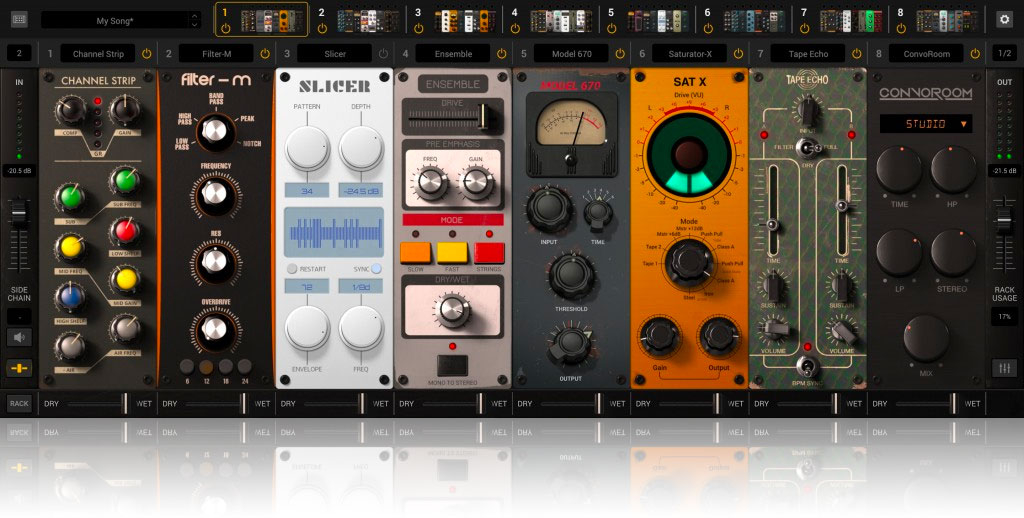Open the My Song preset selector

(120, 20)
